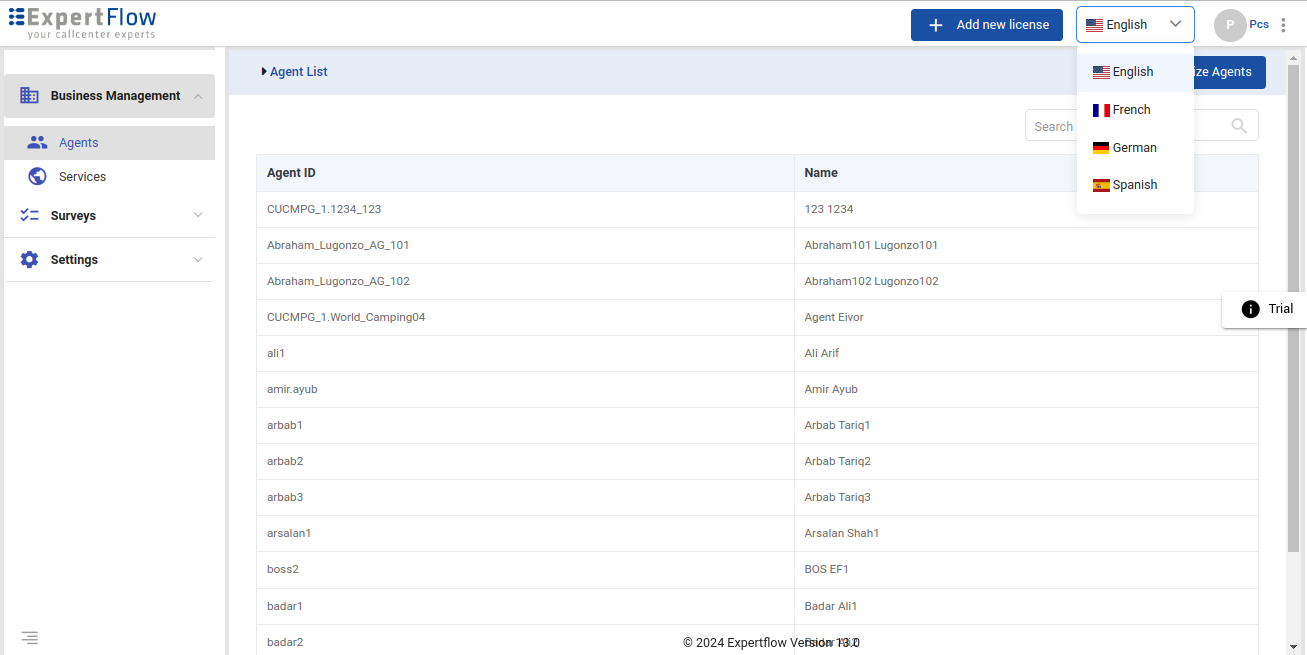Click the user avatar P
The height and width of the screenshot is (655, 1307).
[x=1229, y=25]
